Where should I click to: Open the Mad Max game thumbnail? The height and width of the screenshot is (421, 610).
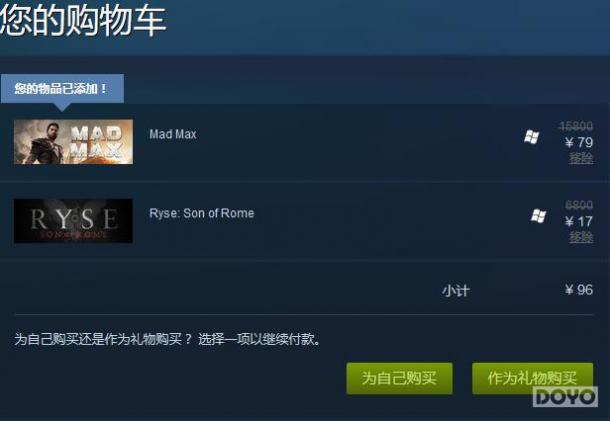[73, 142]
